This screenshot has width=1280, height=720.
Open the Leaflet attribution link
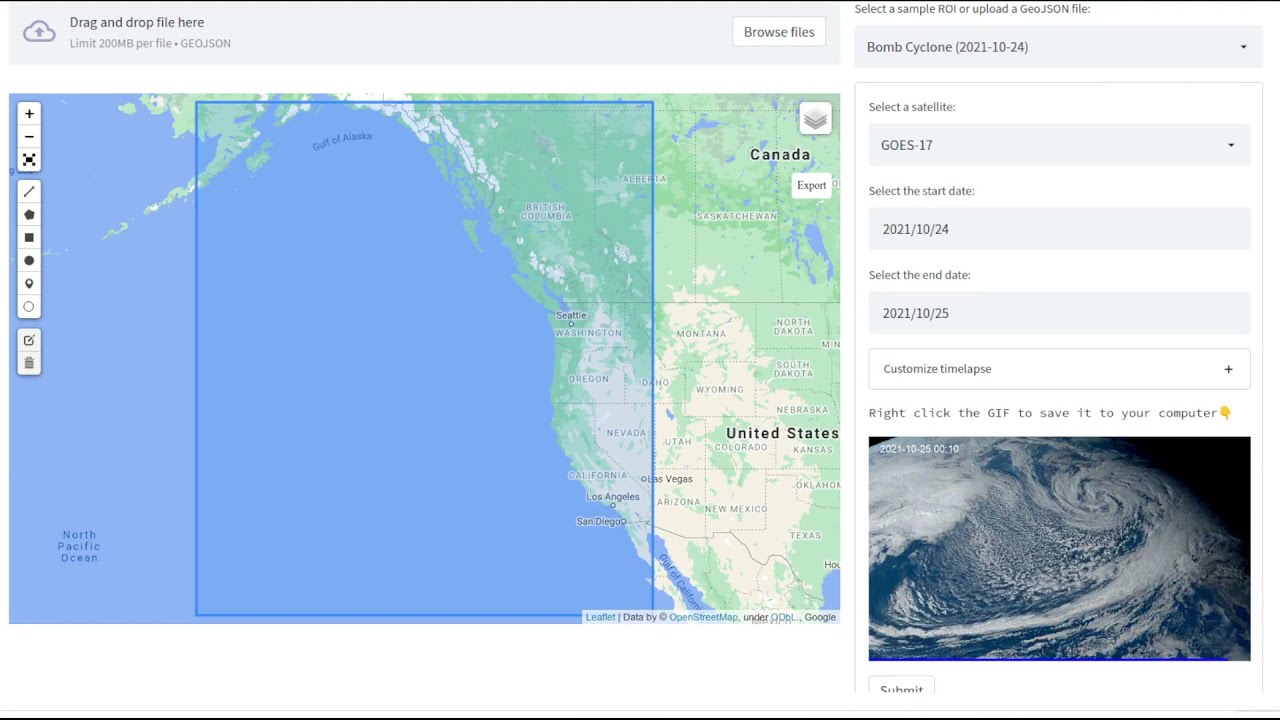[x=600, y=617]
